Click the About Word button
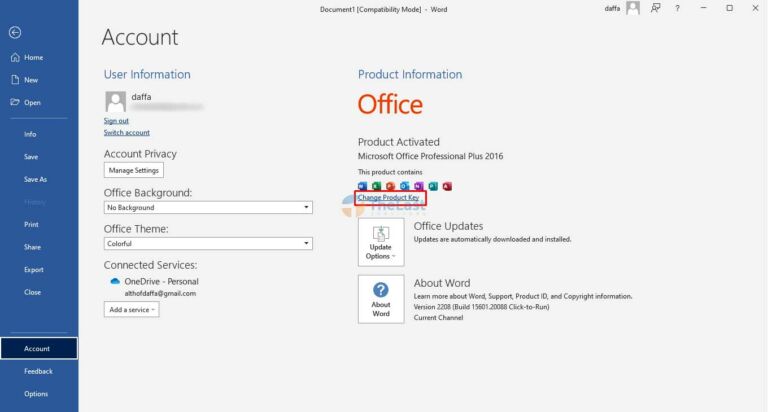Image resolution: width=768 pixels, height=412 pixels. coord(381,299)
